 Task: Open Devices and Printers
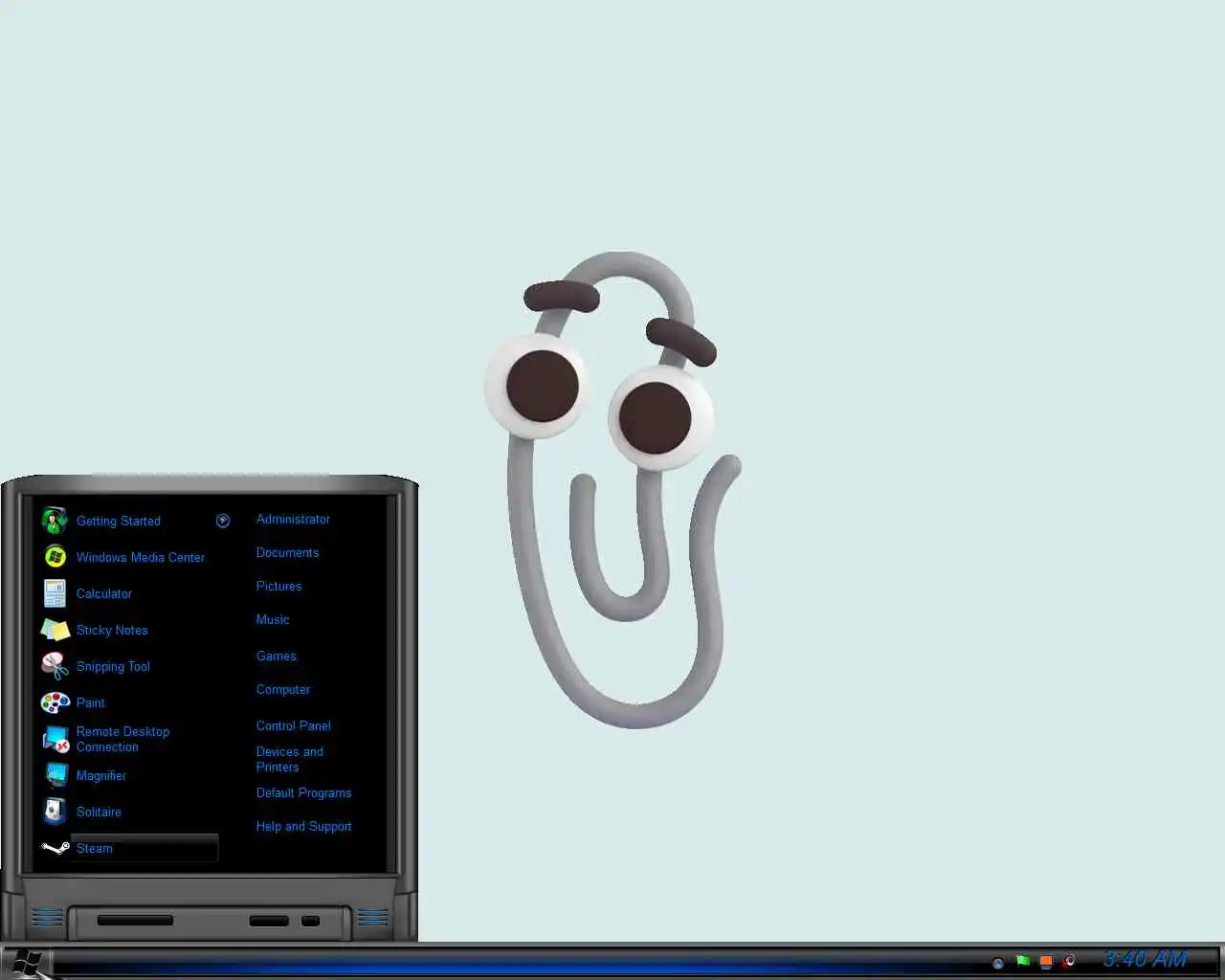coord(290,759)
